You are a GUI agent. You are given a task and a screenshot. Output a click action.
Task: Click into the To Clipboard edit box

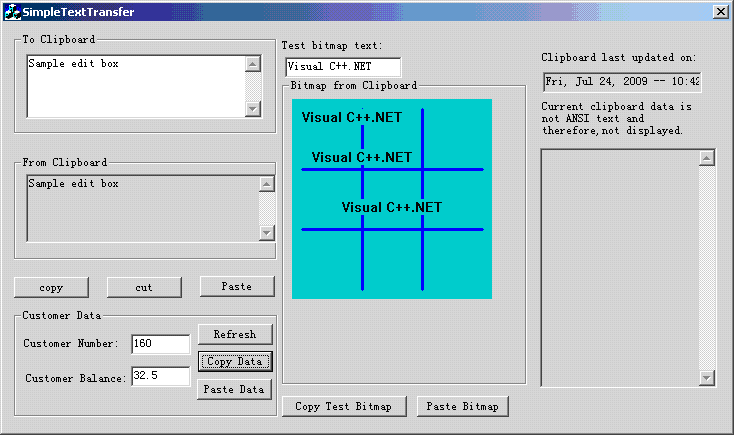(136, 87)
